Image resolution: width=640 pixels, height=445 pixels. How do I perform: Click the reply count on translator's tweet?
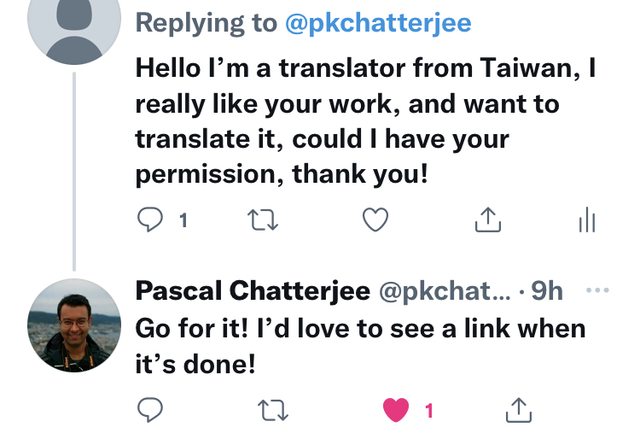[183, 221]
